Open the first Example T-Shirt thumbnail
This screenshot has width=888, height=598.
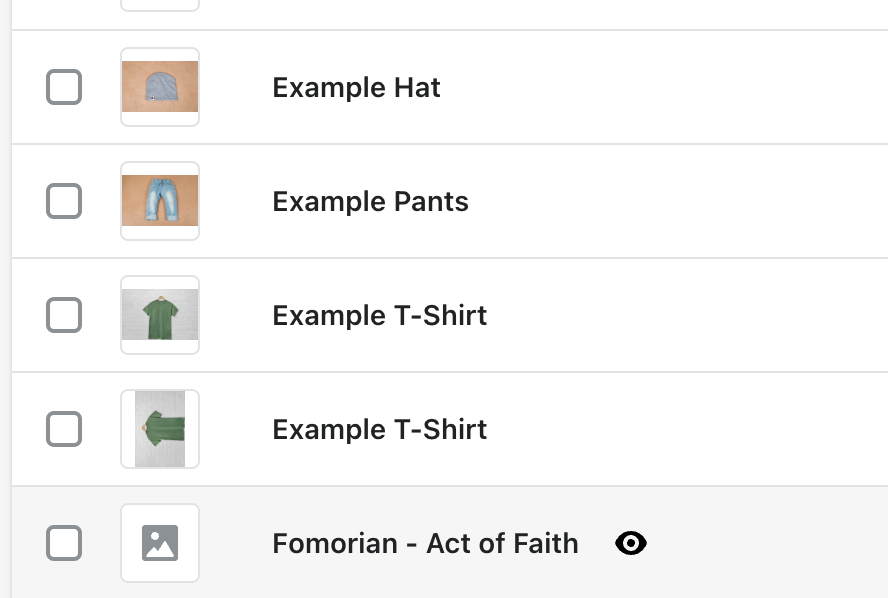pyautogui.click(x=159, y=315)
